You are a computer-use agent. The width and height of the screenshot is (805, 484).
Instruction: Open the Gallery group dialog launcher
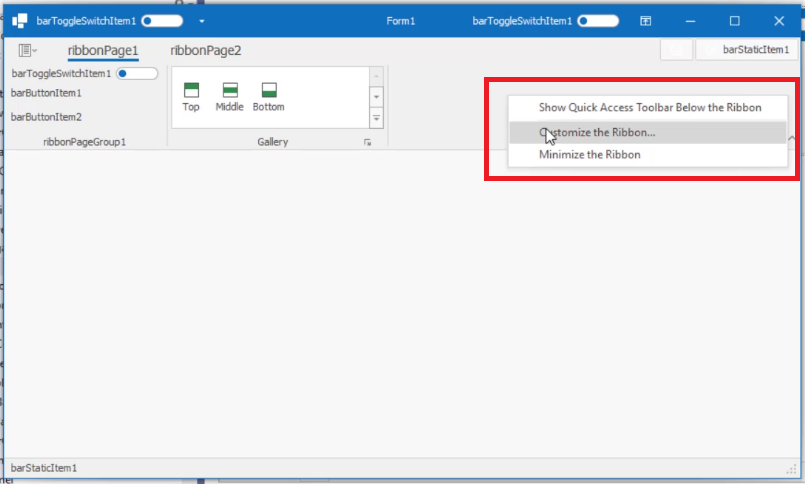point(368,142)
